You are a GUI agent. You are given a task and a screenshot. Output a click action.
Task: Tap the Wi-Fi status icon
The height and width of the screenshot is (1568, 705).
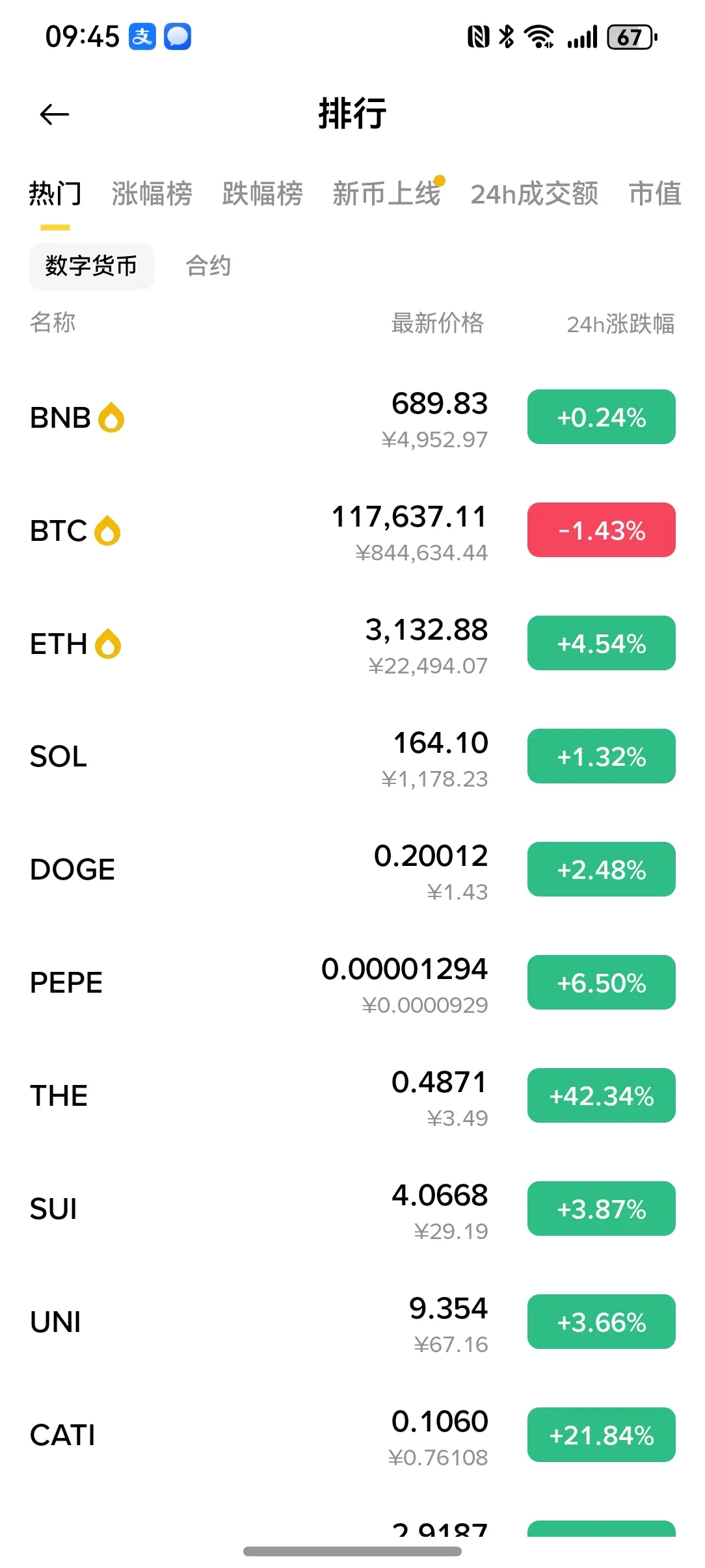(x=539, y=37)
